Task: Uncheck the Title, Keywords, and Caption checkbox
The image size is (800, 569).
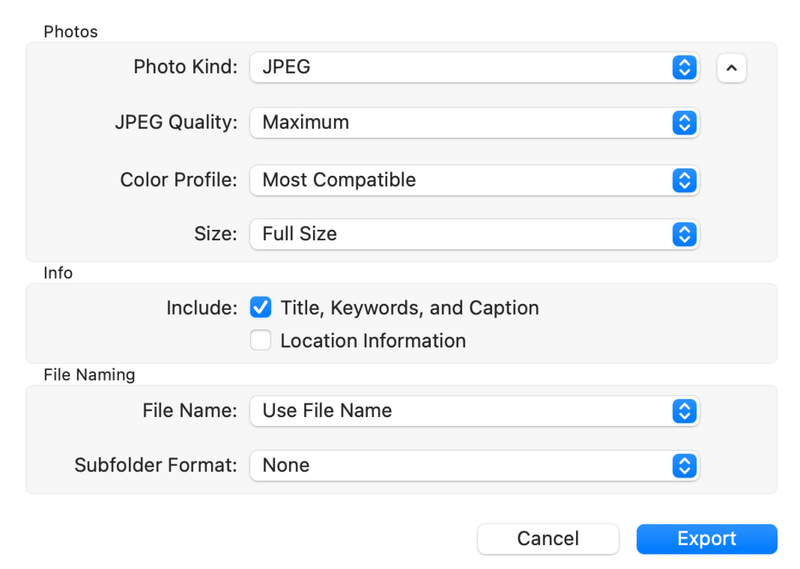Action: (261, 308)
